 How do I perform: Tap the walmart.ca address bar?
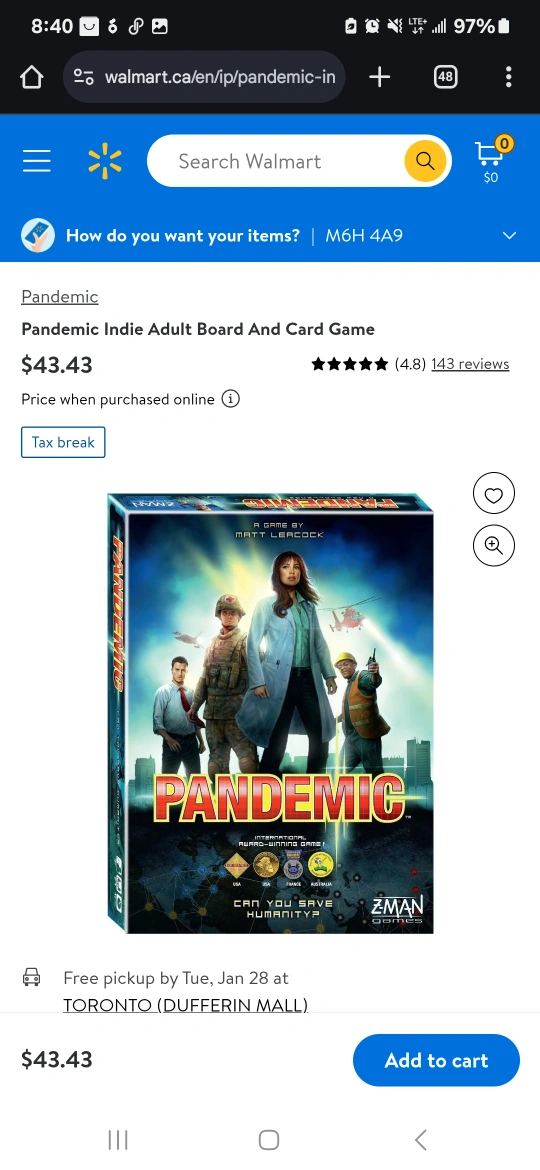point(204,77)
